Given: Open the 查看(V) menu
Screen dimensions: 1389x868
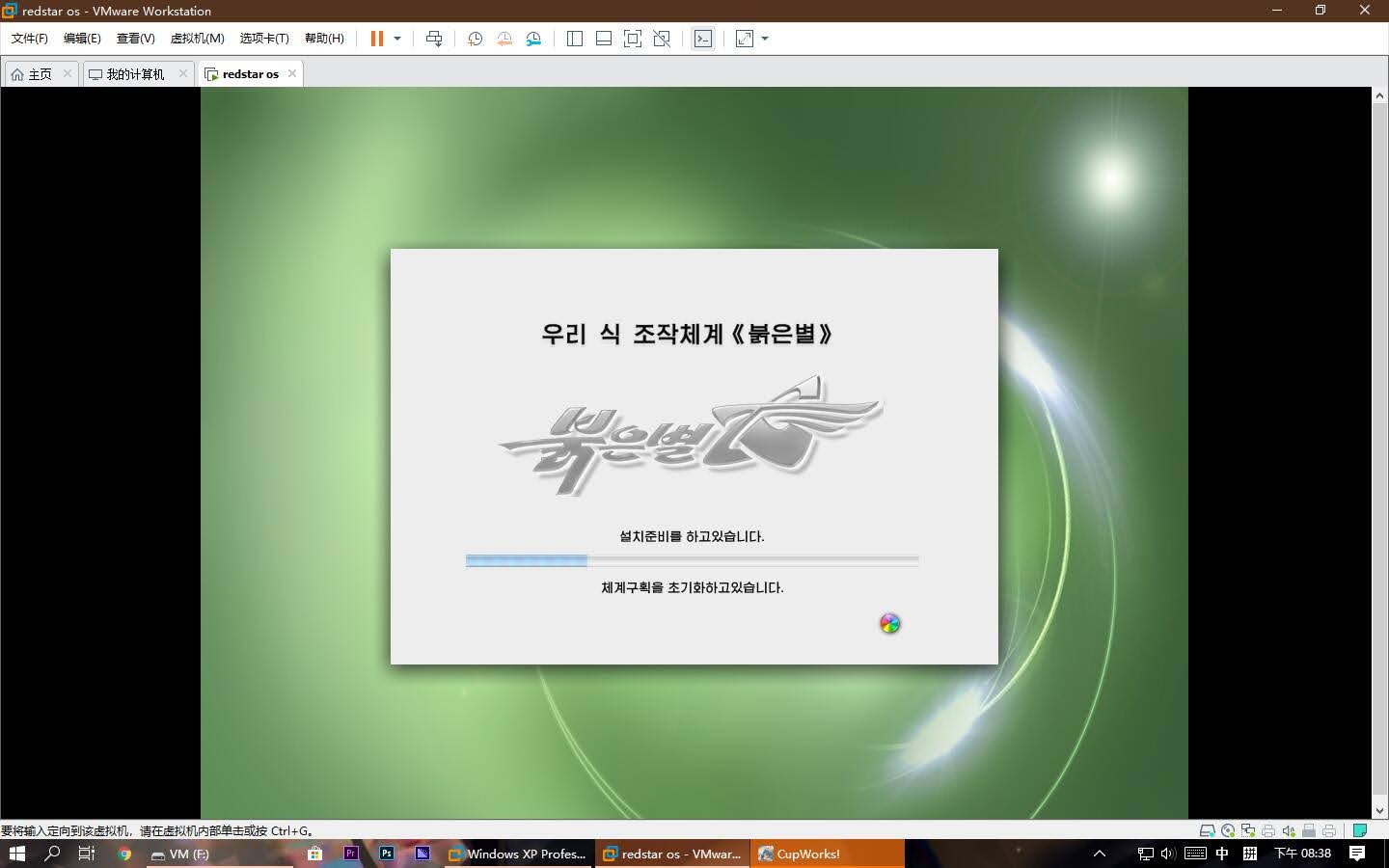Looking at the screenshot, I should tap(135, 39).
